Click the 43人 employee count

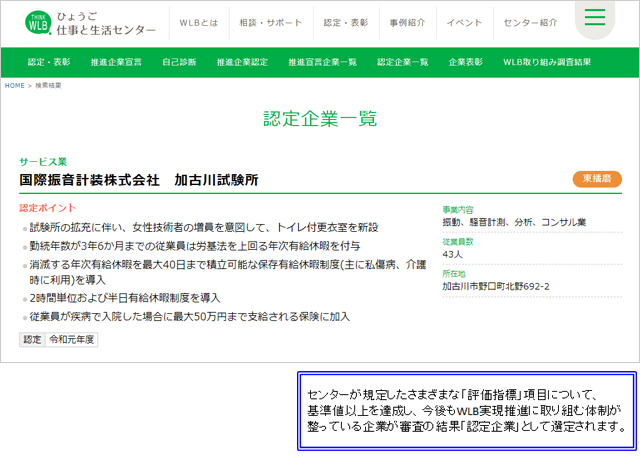453,254
